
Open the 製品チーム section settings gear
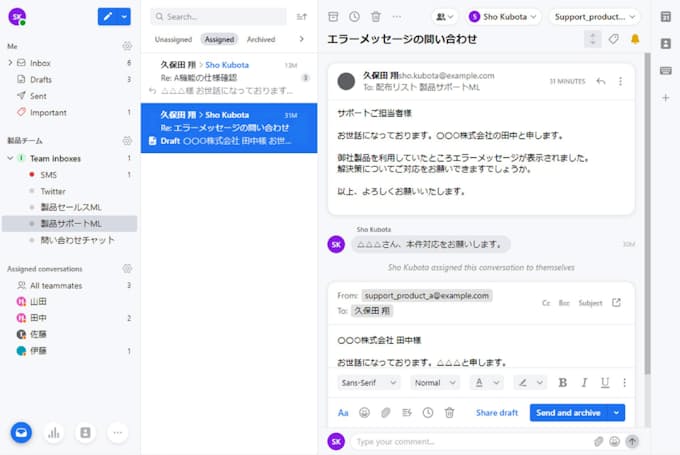click(127, 141)
